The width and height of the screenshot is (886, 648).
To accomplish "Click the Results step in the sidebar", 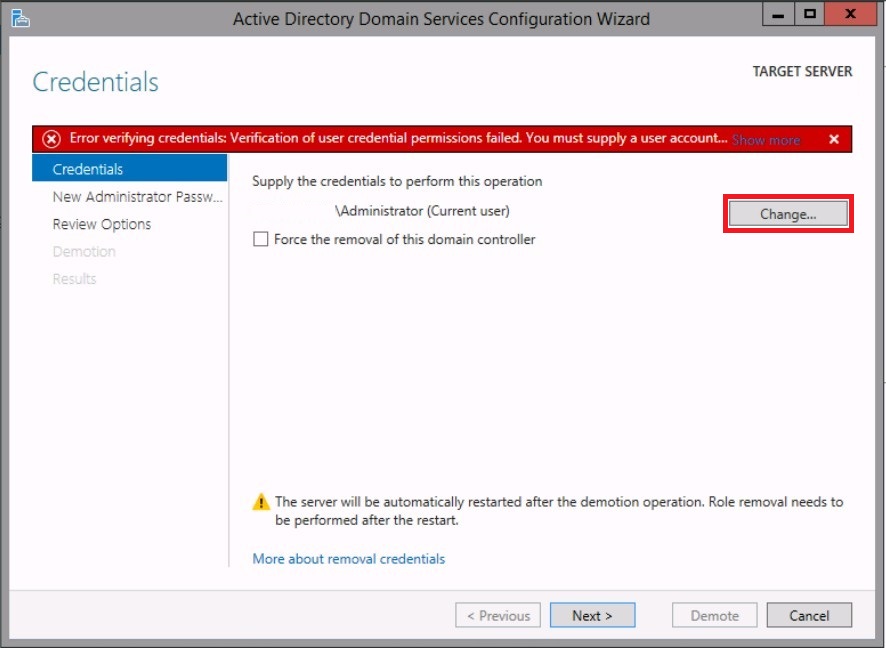I will (x=75, y=279).
